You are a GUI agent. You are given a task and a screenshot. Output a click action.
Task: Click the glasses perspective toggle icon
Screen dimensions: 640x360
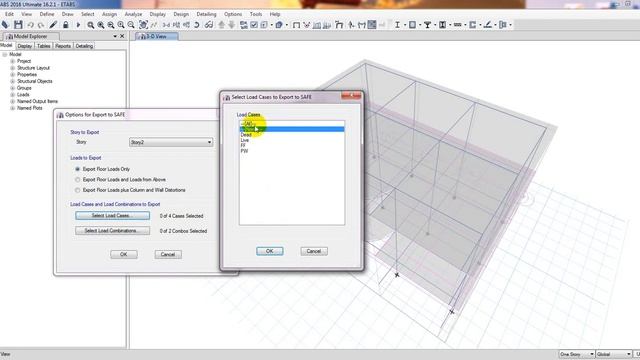(x=209, y=25)
